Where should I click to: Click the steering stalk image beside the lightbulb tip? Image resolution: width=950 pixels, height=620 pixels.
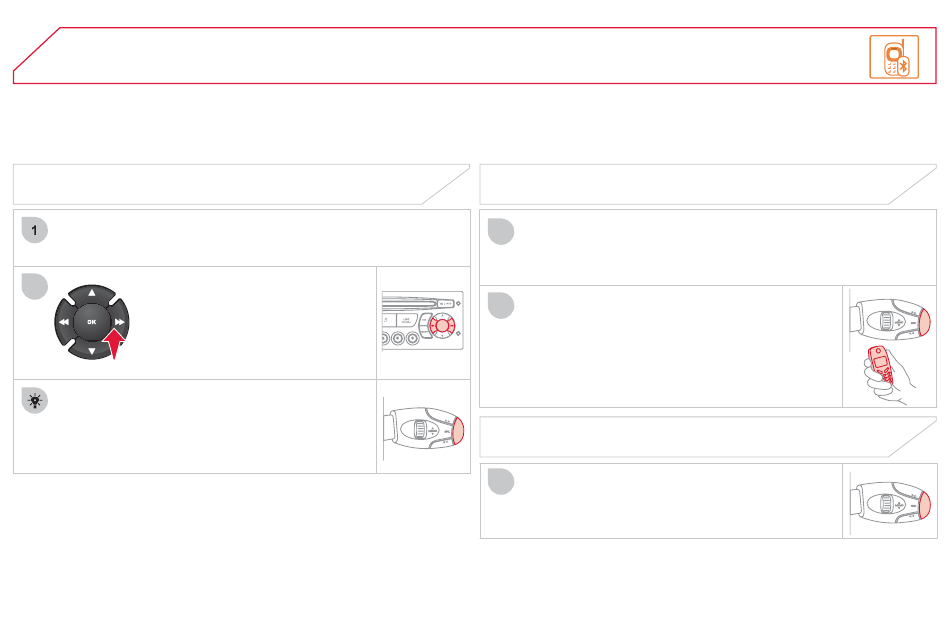tap(424, 427)
